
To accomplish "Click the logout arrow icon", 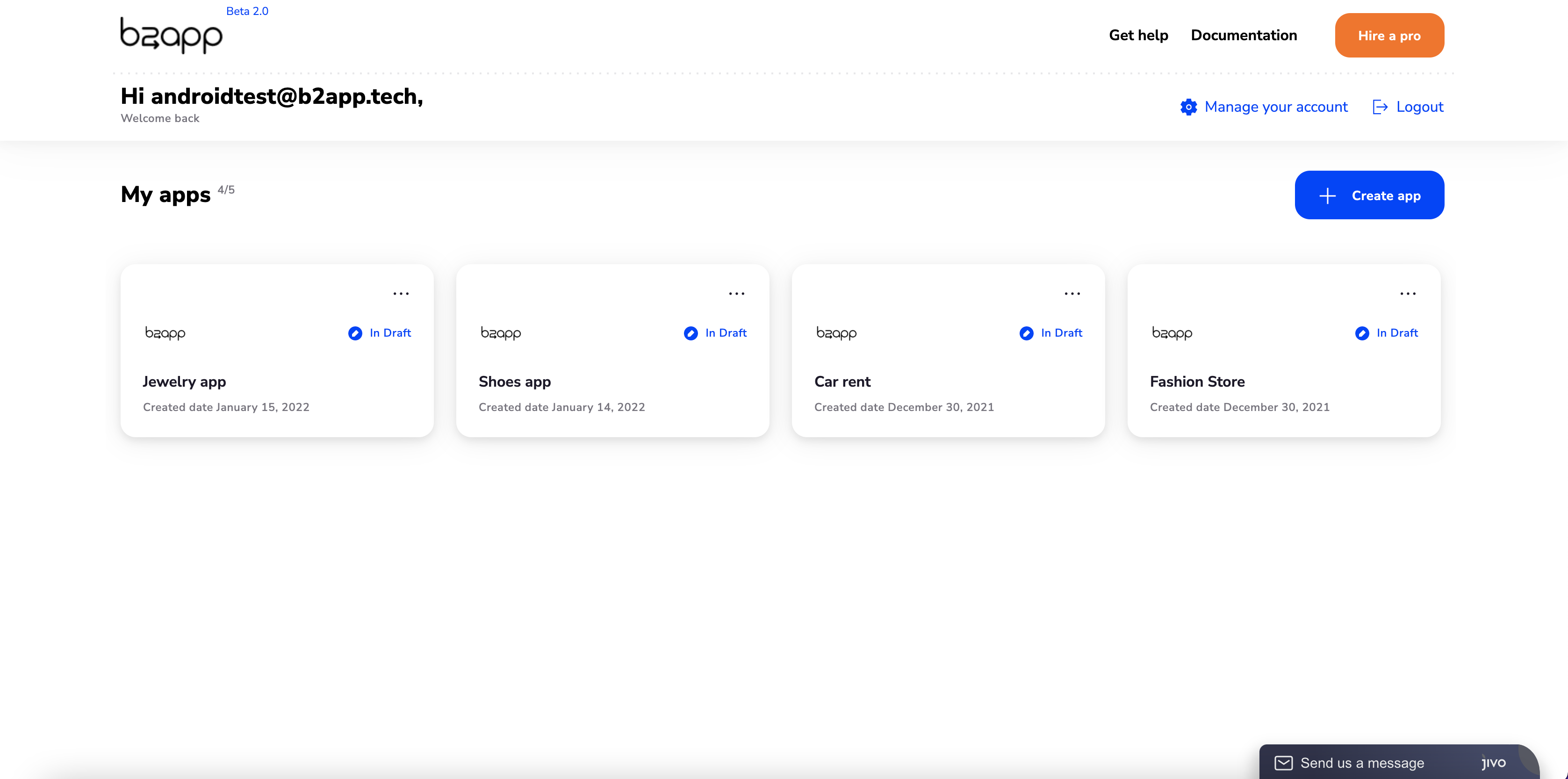I will (x=1380, y=107).
